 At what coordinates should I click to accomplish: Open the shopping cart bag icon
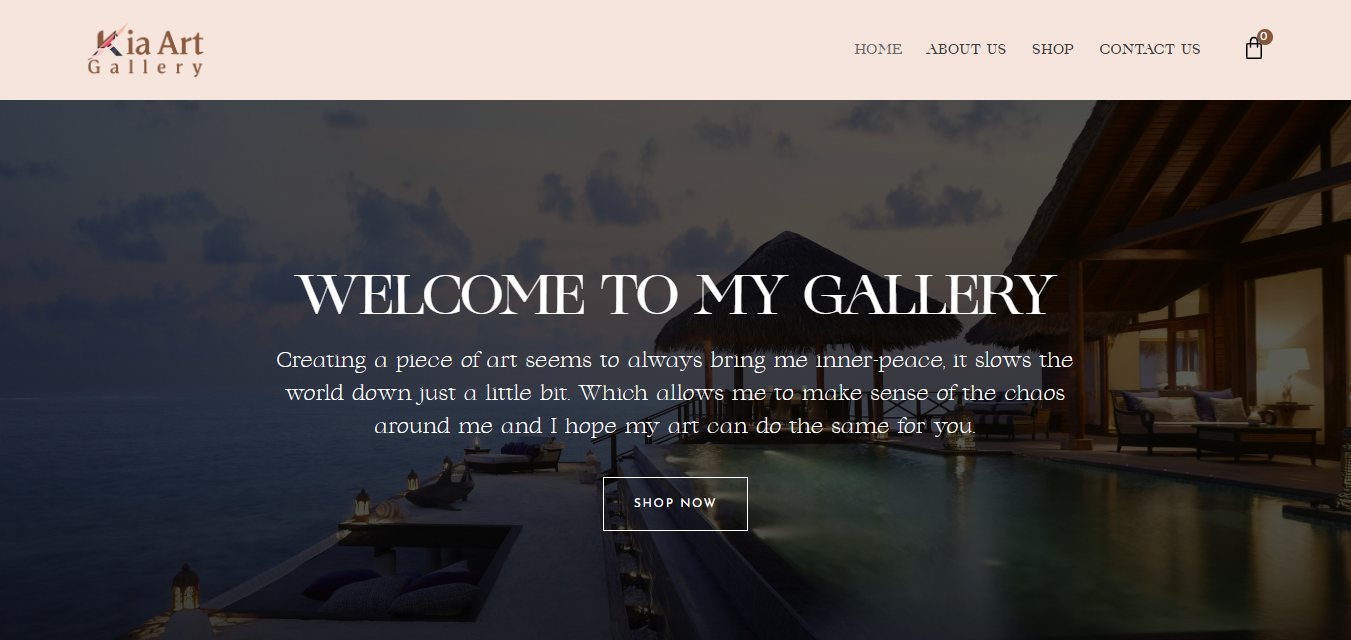point(1254,48)
